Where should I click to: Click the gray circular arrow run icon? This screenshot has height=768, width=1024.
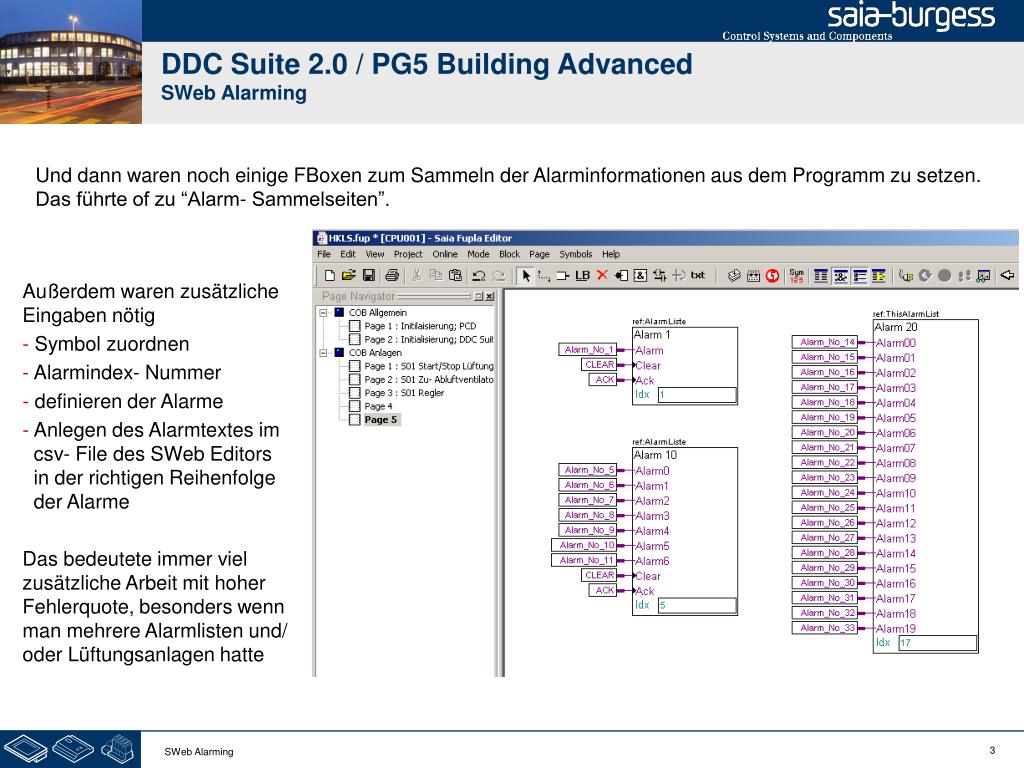[x=925, y=276]
